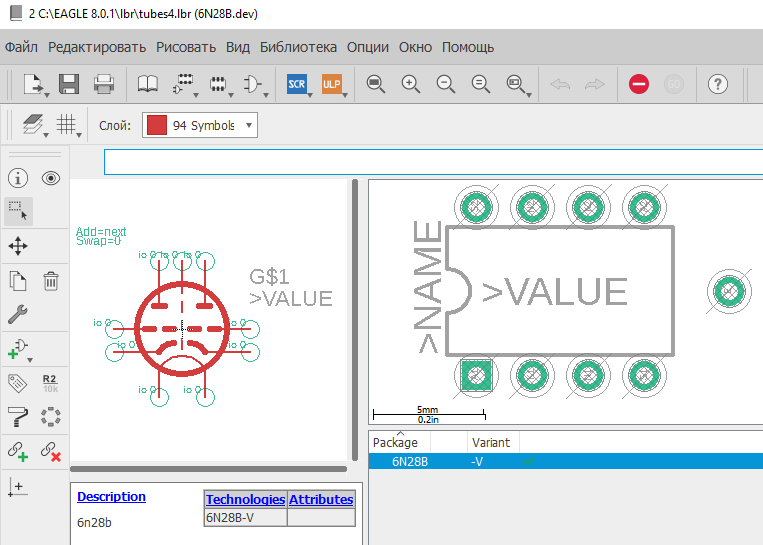Select the Name tag tool
Image resolution: width=763 pixels, height=545 pixels.
tap(18, 383)
